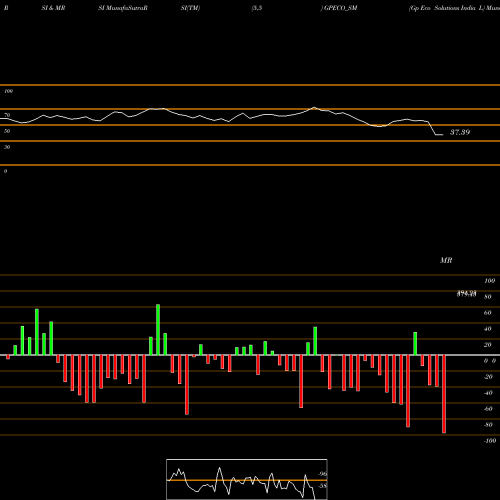This screenshot has height=500, width=500.
Task: Click the MR axis label -100
Action: (490, 441)
